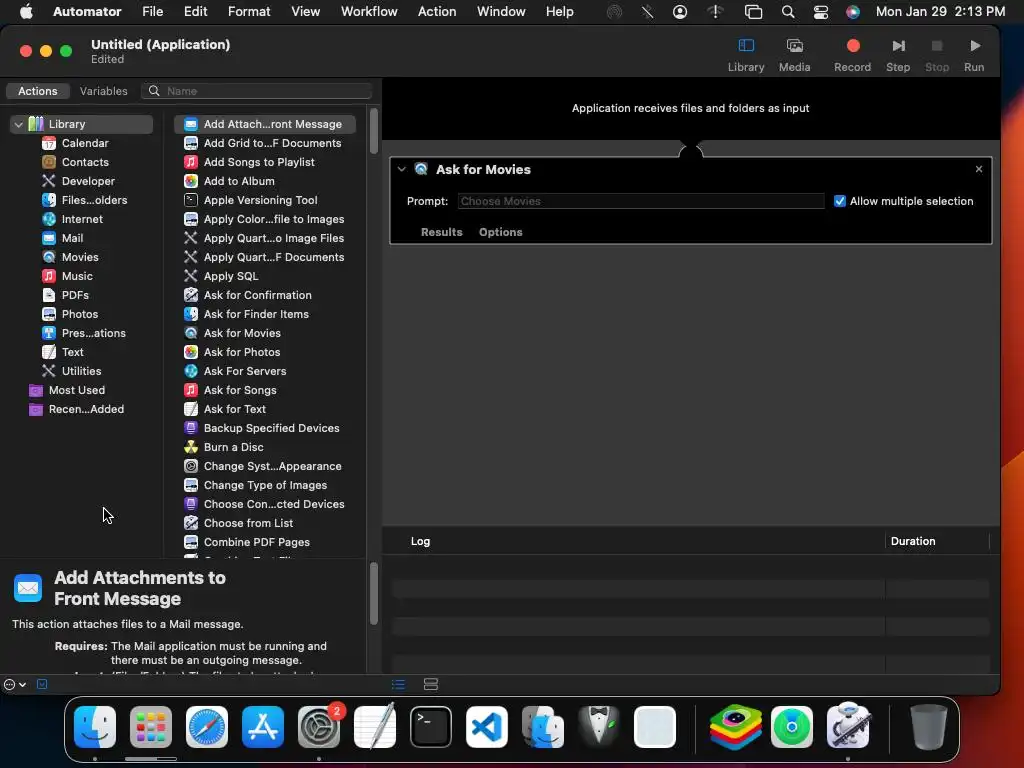Select Change Type of Images action
Screen dimensions: 1024x768
pos(265,485)
